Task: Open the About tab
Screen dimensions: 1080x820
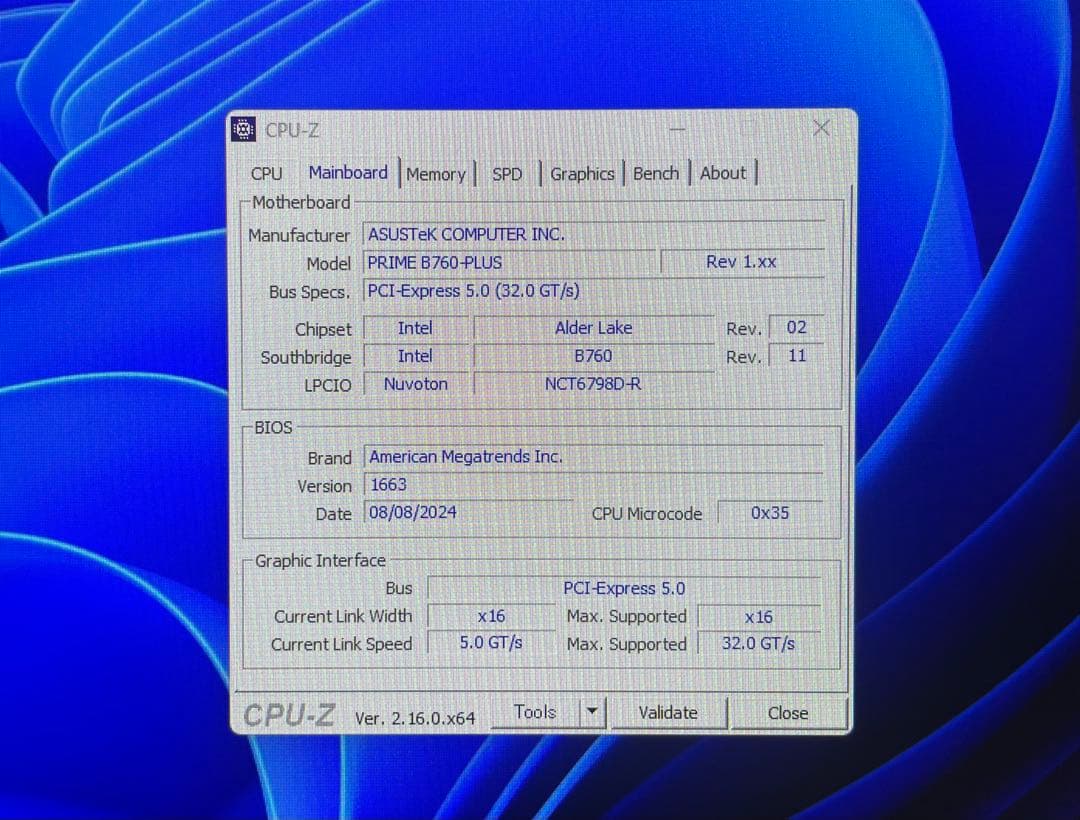Action: coord(723,173)
